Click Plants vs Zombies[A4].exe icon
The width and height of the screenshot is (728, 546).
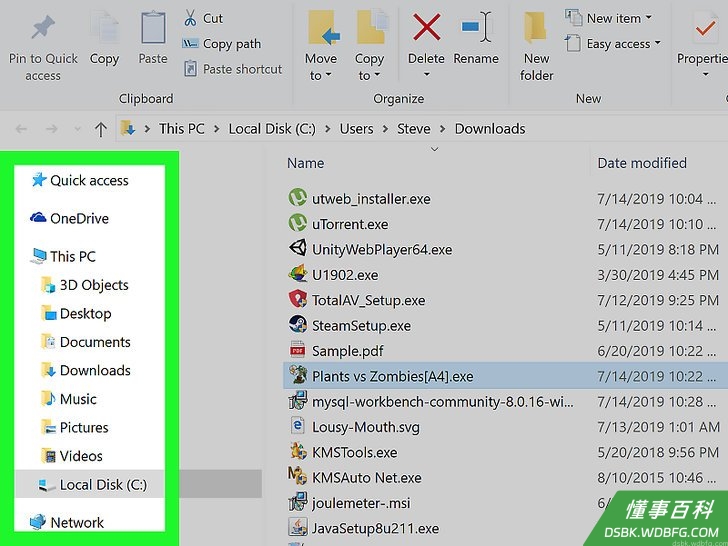[297, 375]
